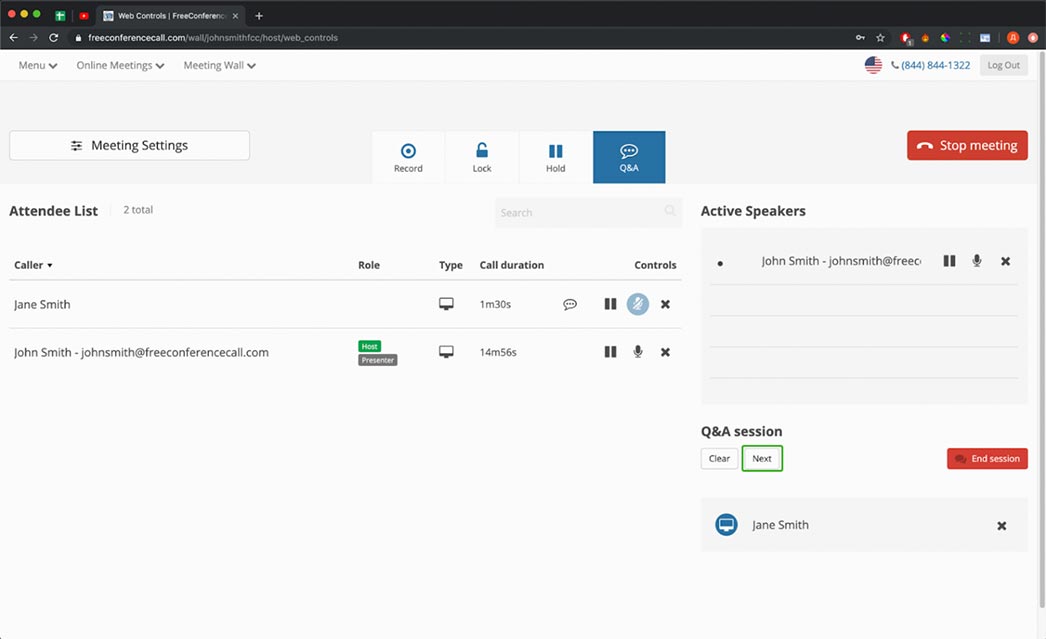Put Jane Smith on hold in attendee list
The image size is (1046, 639).
click(x=610, y=304)
